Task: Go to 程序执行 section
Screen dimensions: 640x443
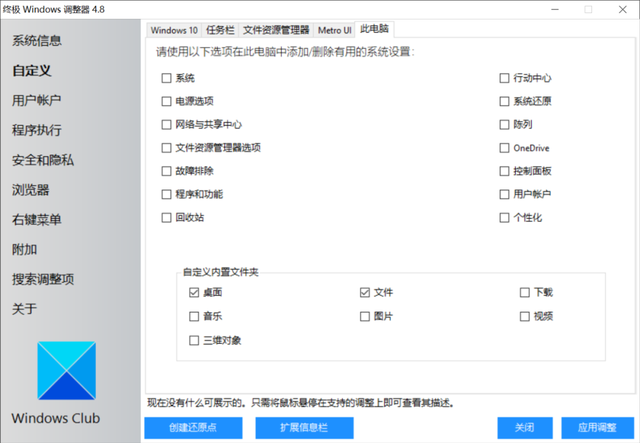Action: coord(37,130)
